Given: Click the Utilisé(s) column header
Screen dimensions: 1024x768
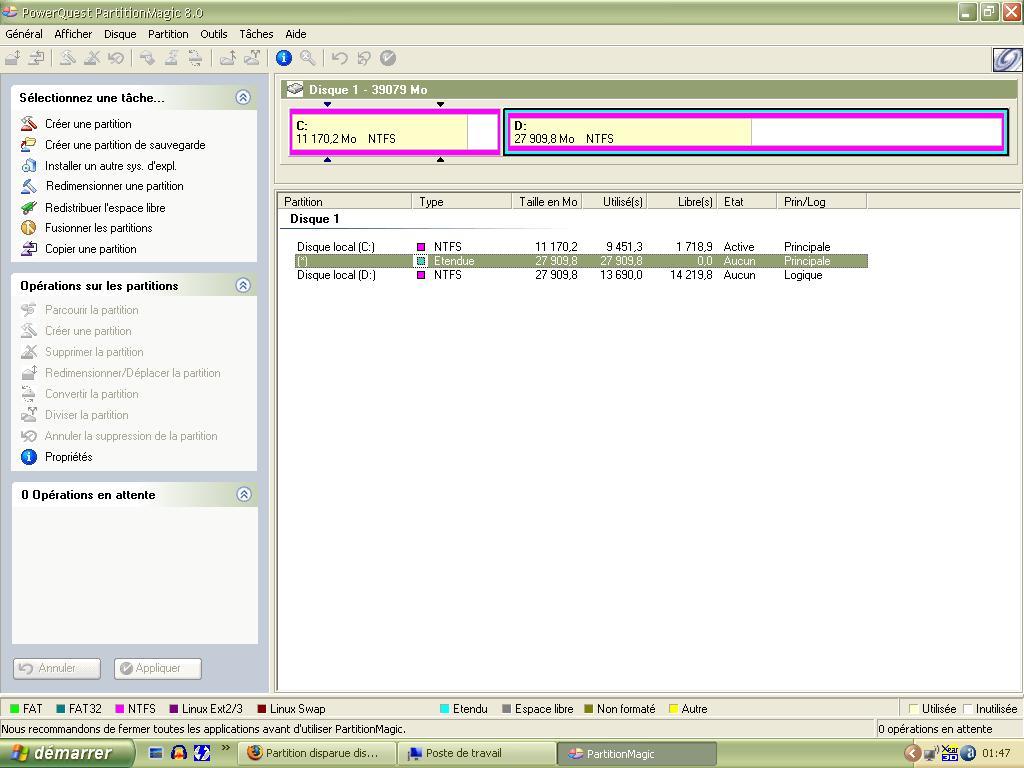Looking at the screenshot, I should 615,202.
